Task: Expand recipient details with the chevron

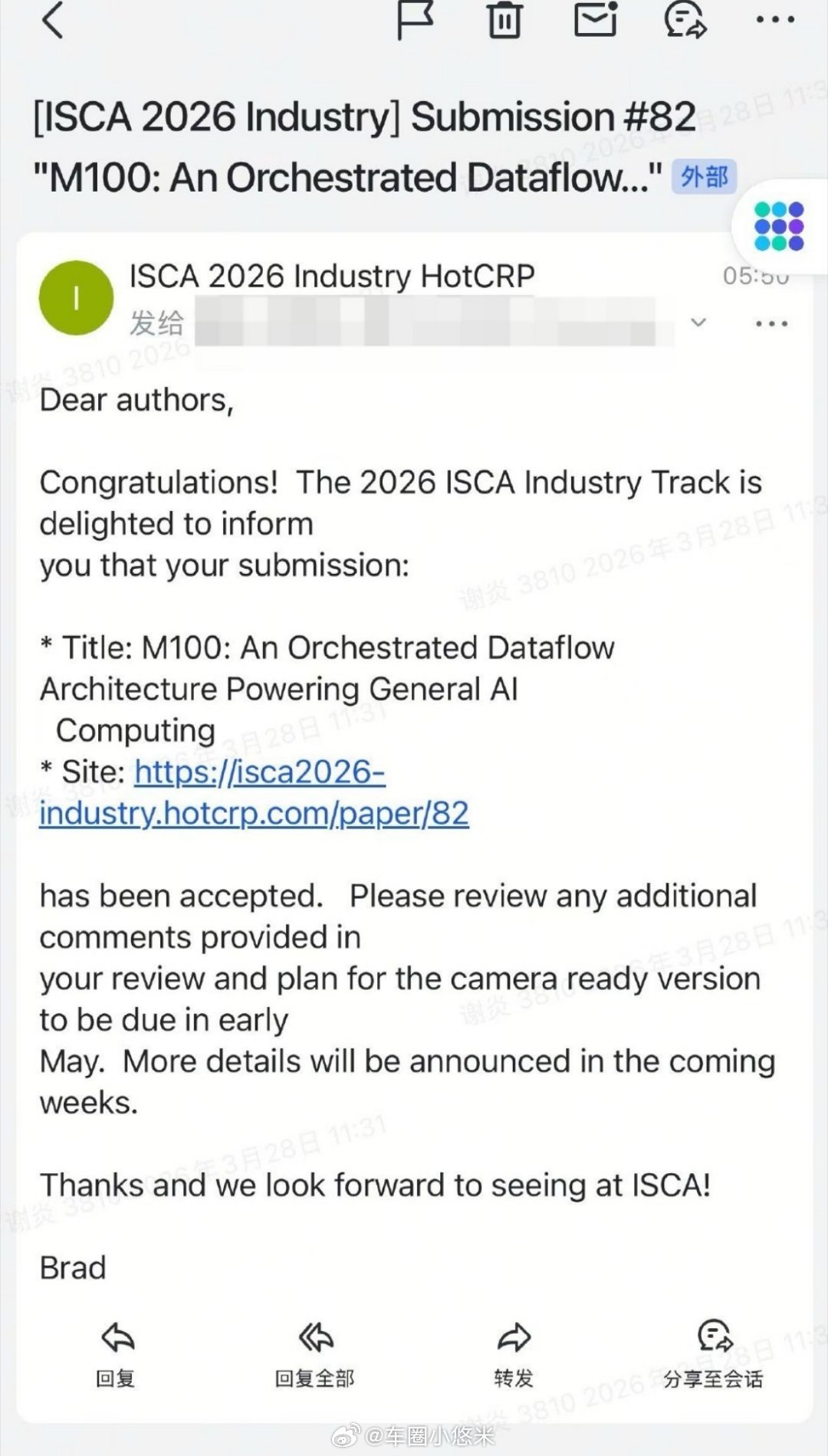Action: (x=698, y=323)
